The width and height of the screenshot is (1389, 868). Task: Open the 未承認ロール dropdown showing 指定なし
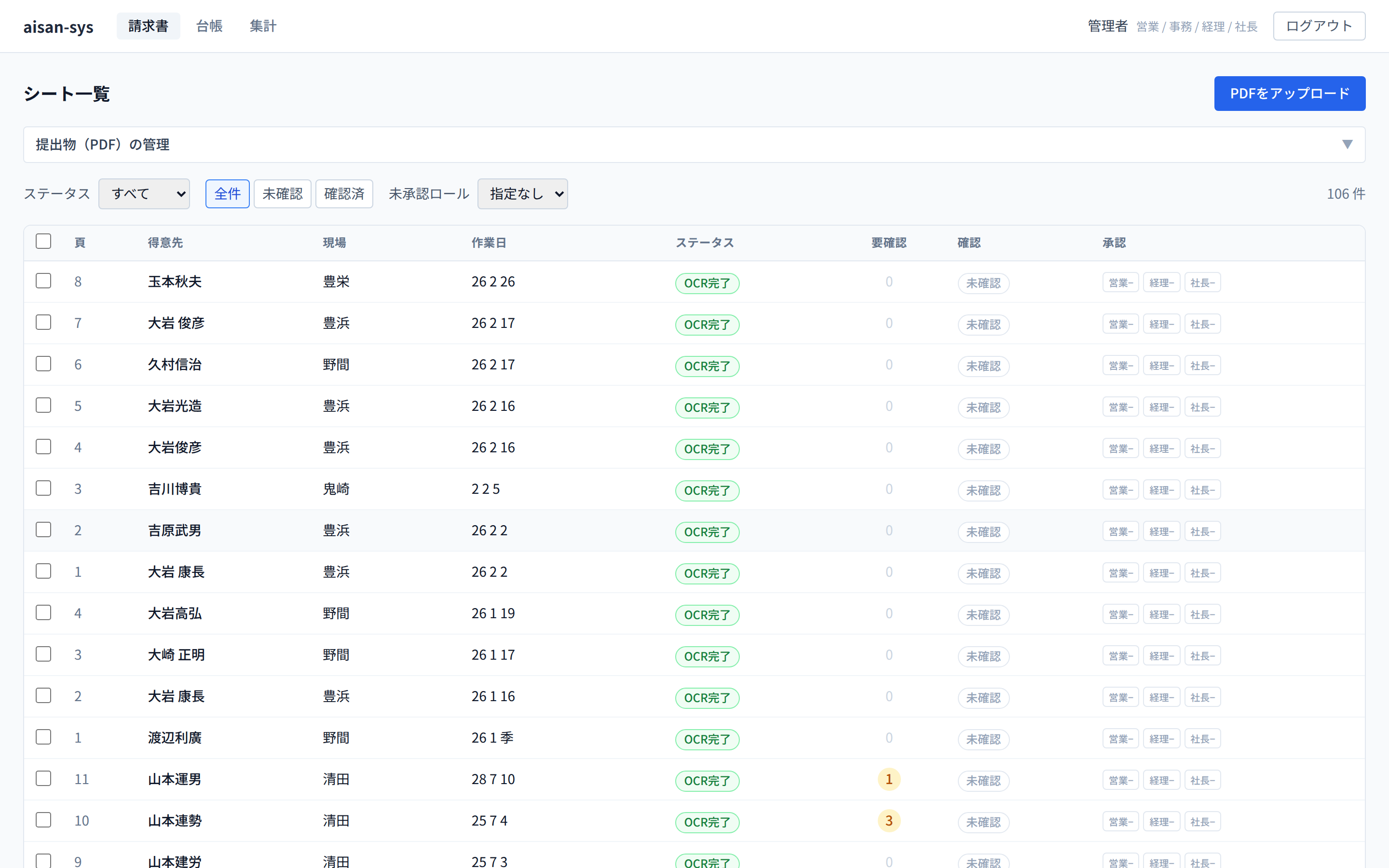pyautogui.click(x=522, y=193)
